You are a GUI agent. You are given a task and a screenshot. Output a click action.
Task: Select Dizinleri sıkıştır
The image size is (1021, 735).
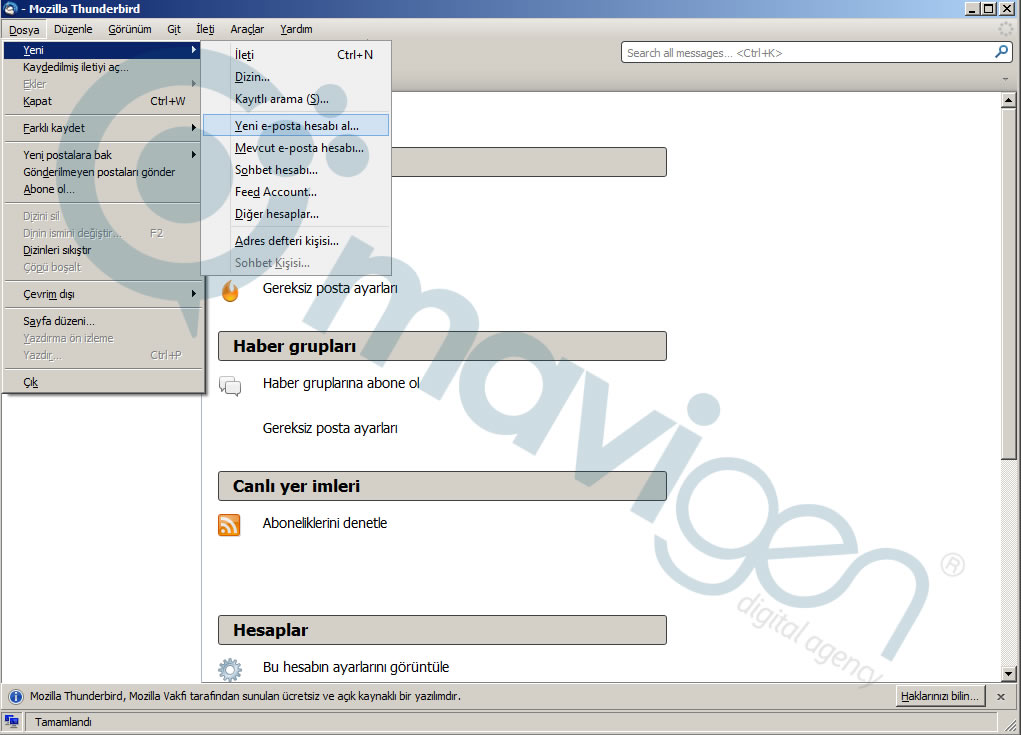pyautogui.click(x=102, y=250)
